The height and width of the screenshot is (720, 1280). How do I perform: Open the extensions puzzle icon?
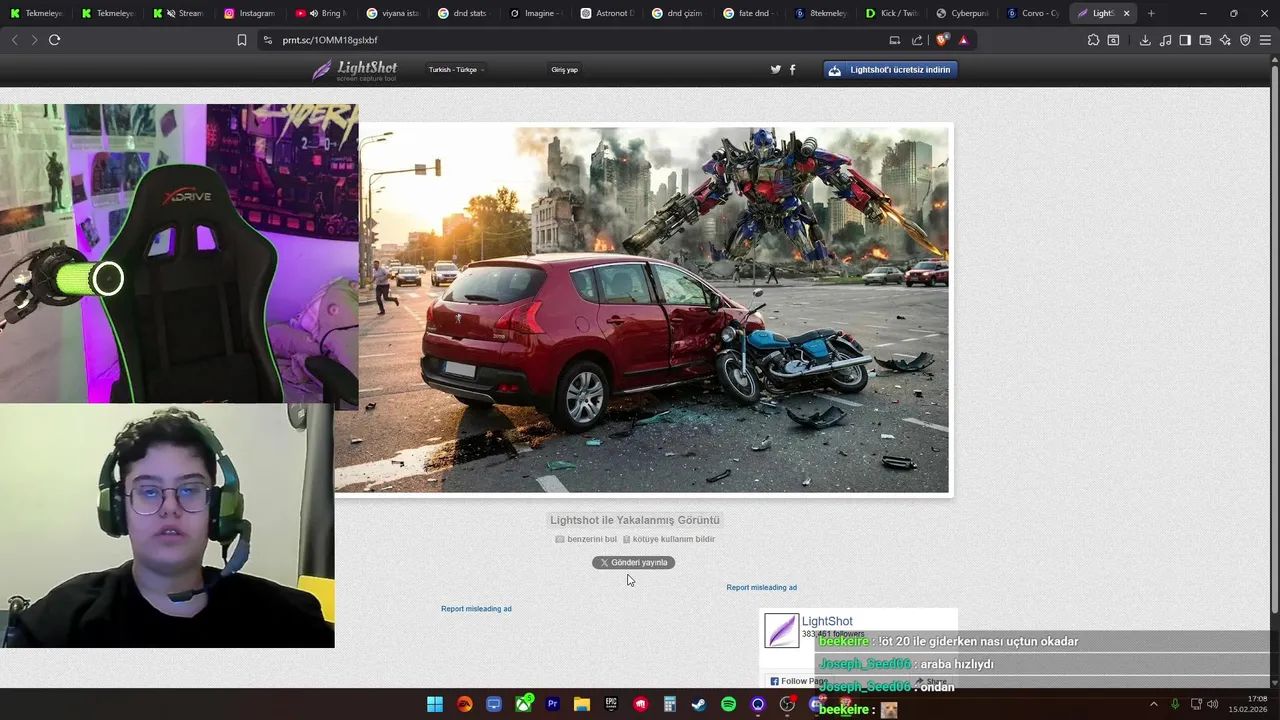point(1093,40)
